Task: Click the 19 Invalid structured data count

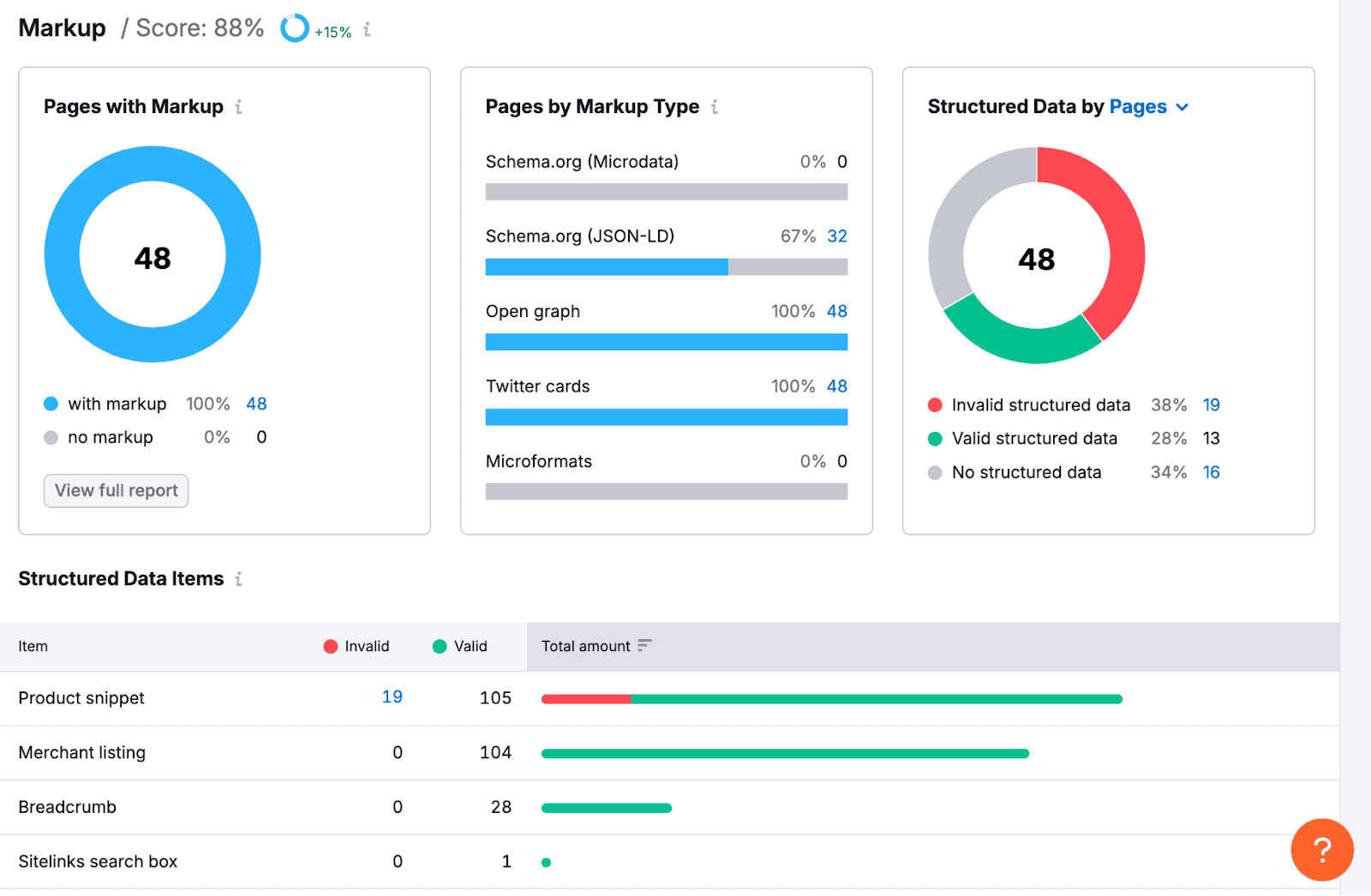Action: [1211, 405]
